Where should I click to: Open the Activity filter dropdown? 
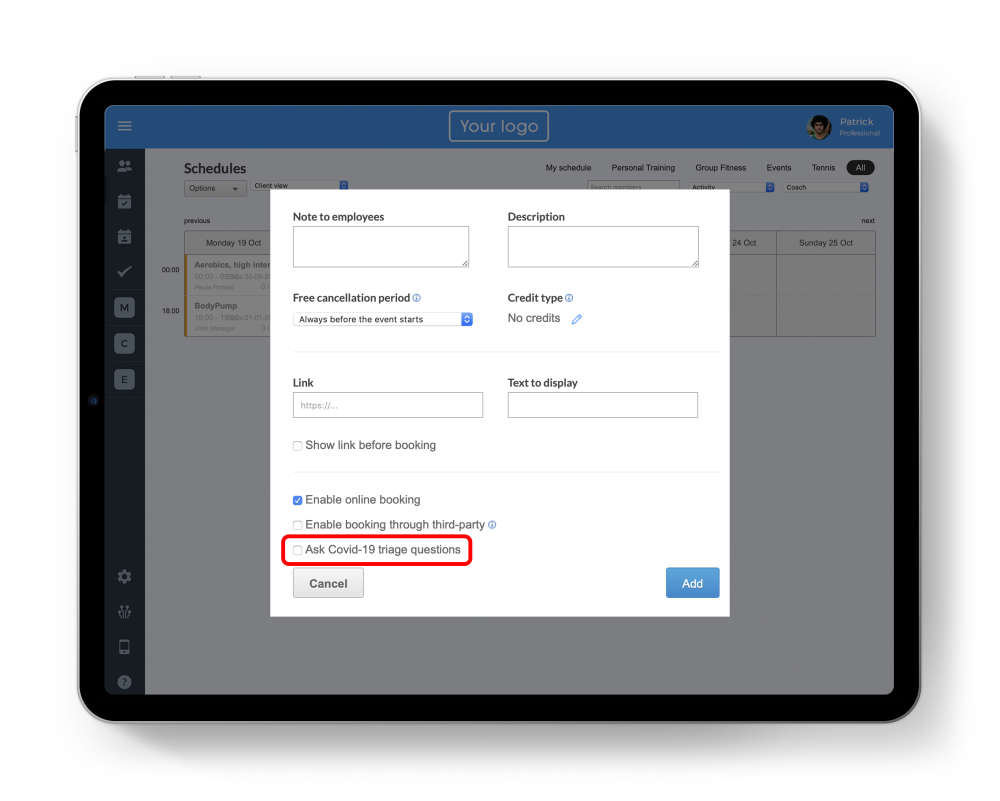(732, 187)
